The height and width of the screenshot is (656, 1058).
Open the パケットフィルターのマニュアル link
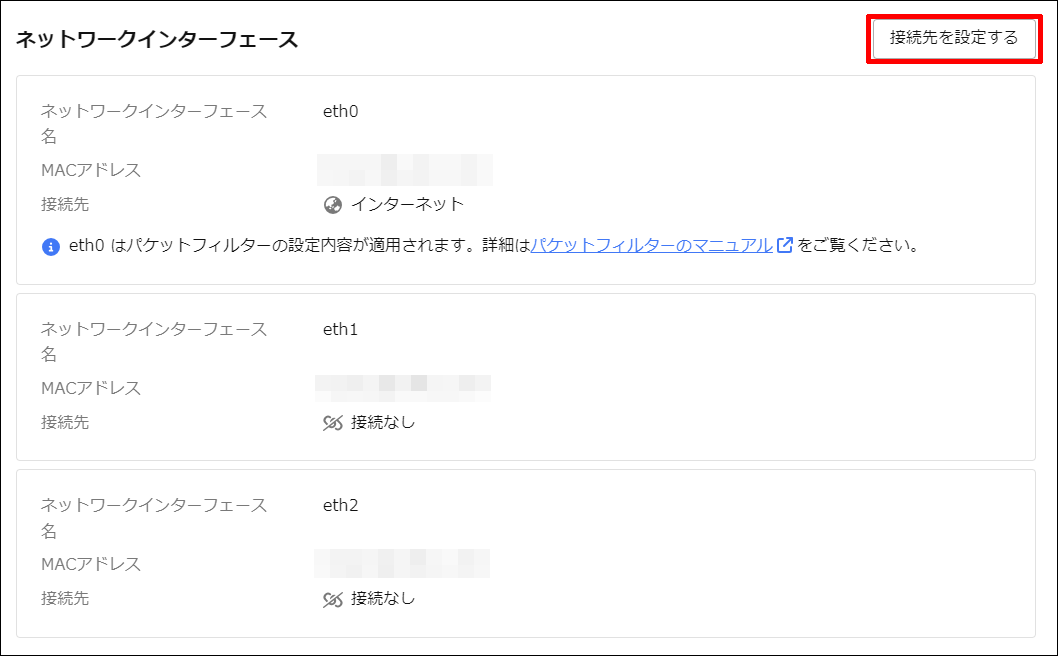click(x=651, y=246)
